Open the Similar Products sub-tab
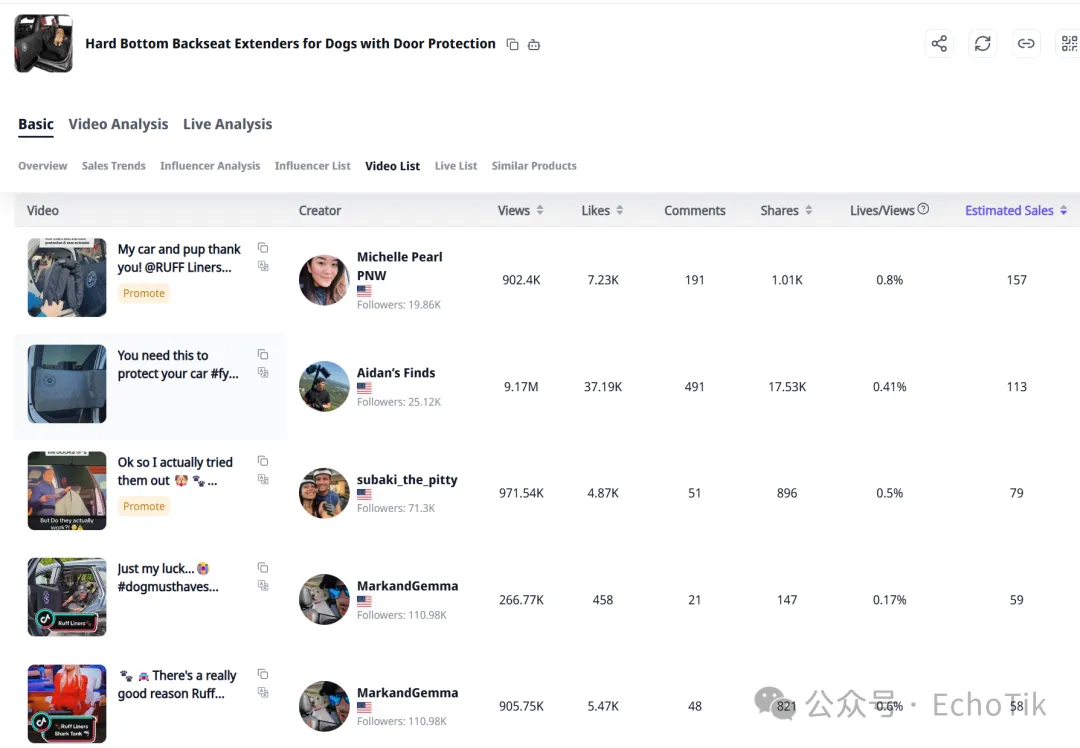The width and height of the screenshot is (1080, 748). tap(534, 166)
